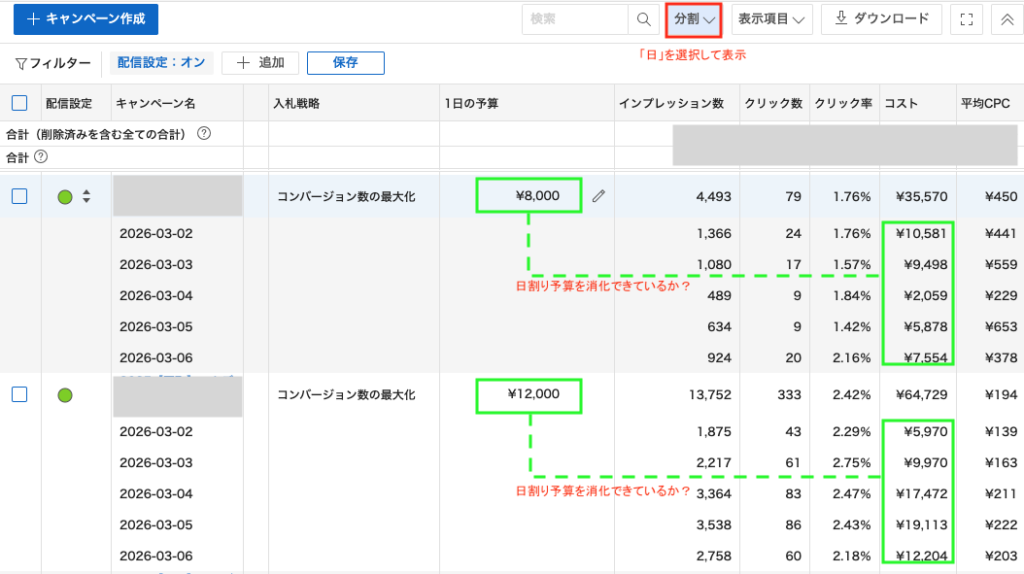Toggle fullscreen view icon
1024x574 pixels.
coord(967,20)
